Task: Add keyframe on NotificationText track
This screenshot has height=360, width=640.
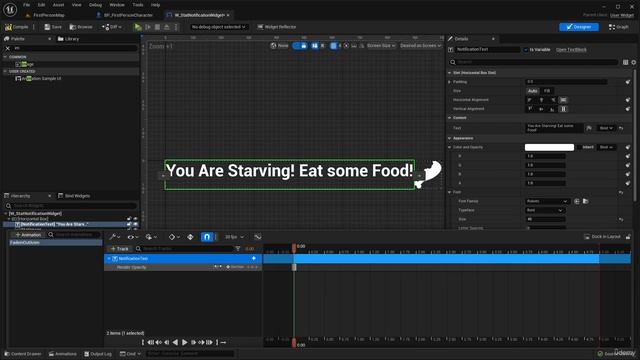Action: coord(253,258)
